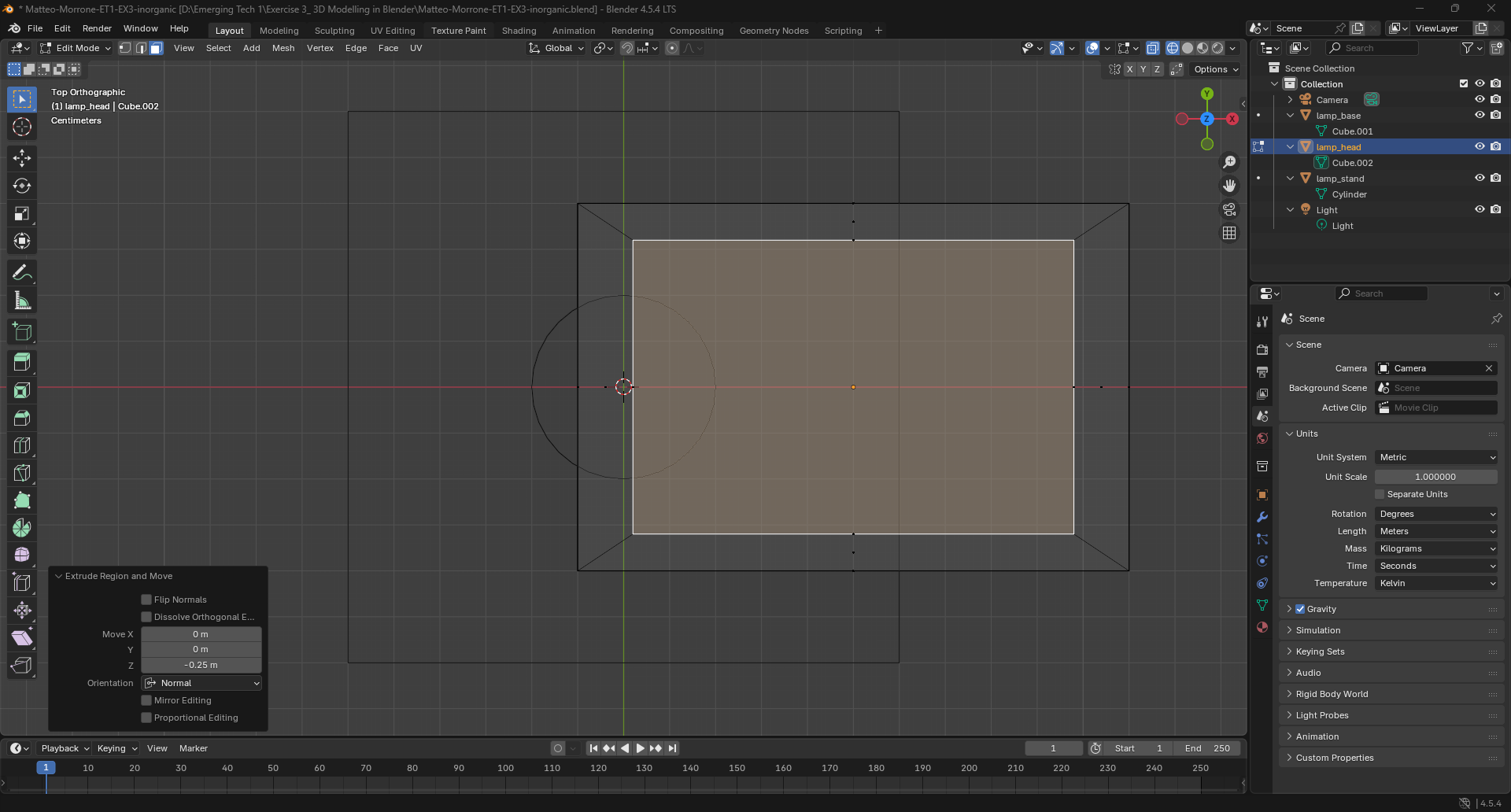The height and width of the screenshot is (812, 1511).
Task: Select the Move tool in toolbar
Action: coord(22,158)
